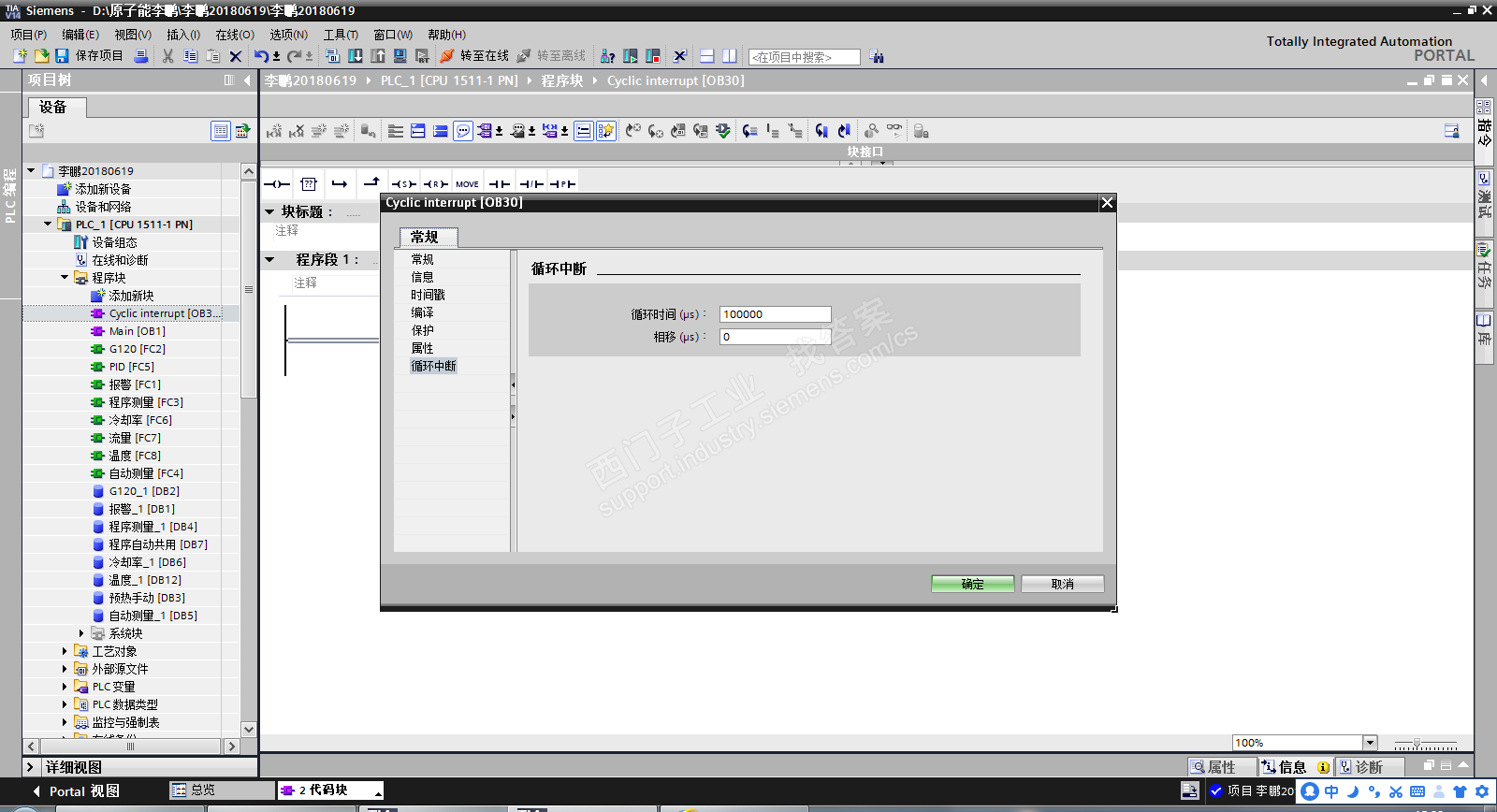Click the 相移 input field

(776, 337)
